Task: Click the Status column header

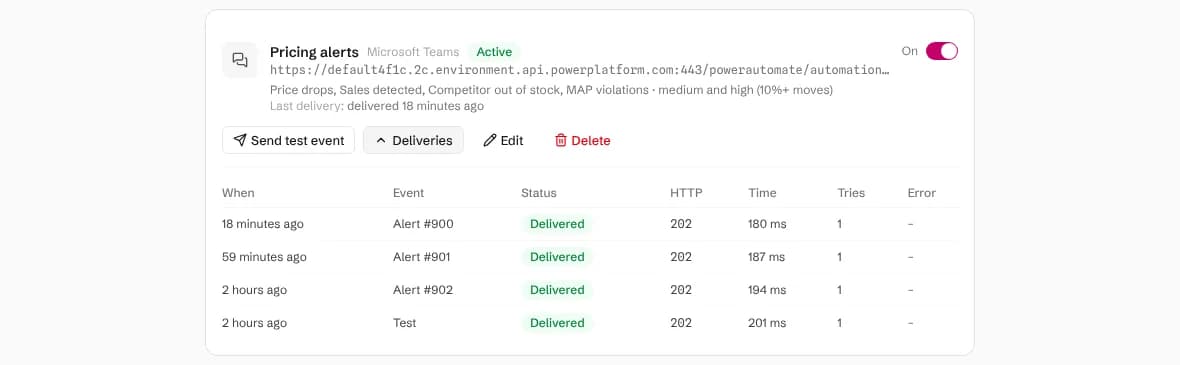Action: (539, 193)
